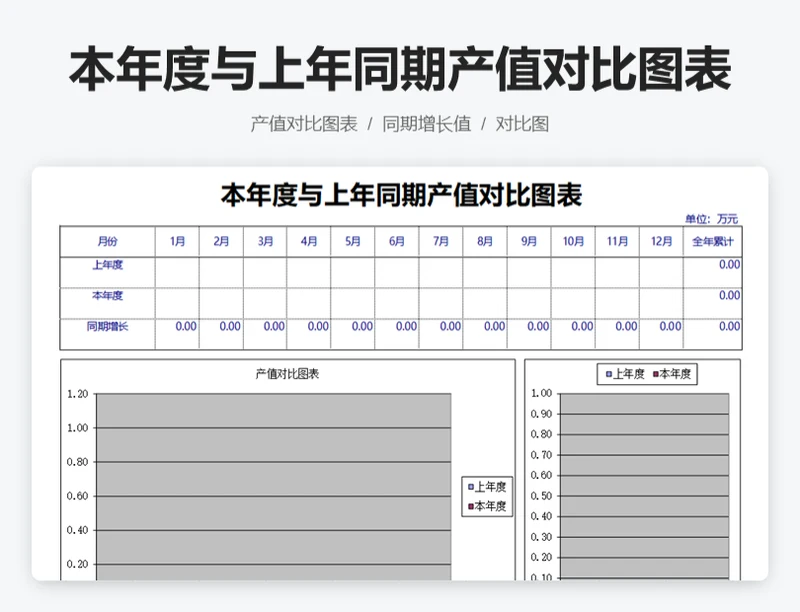Select 同期增长 value under 1月

pyautogui.click(x=177, y=334)
